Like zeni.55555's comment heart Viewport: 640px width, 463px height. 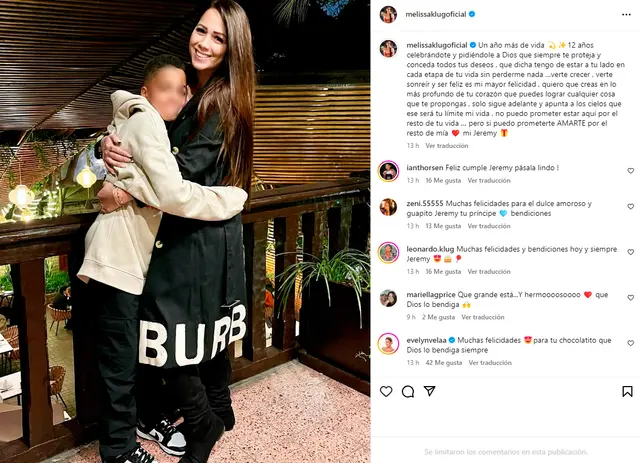631,207
